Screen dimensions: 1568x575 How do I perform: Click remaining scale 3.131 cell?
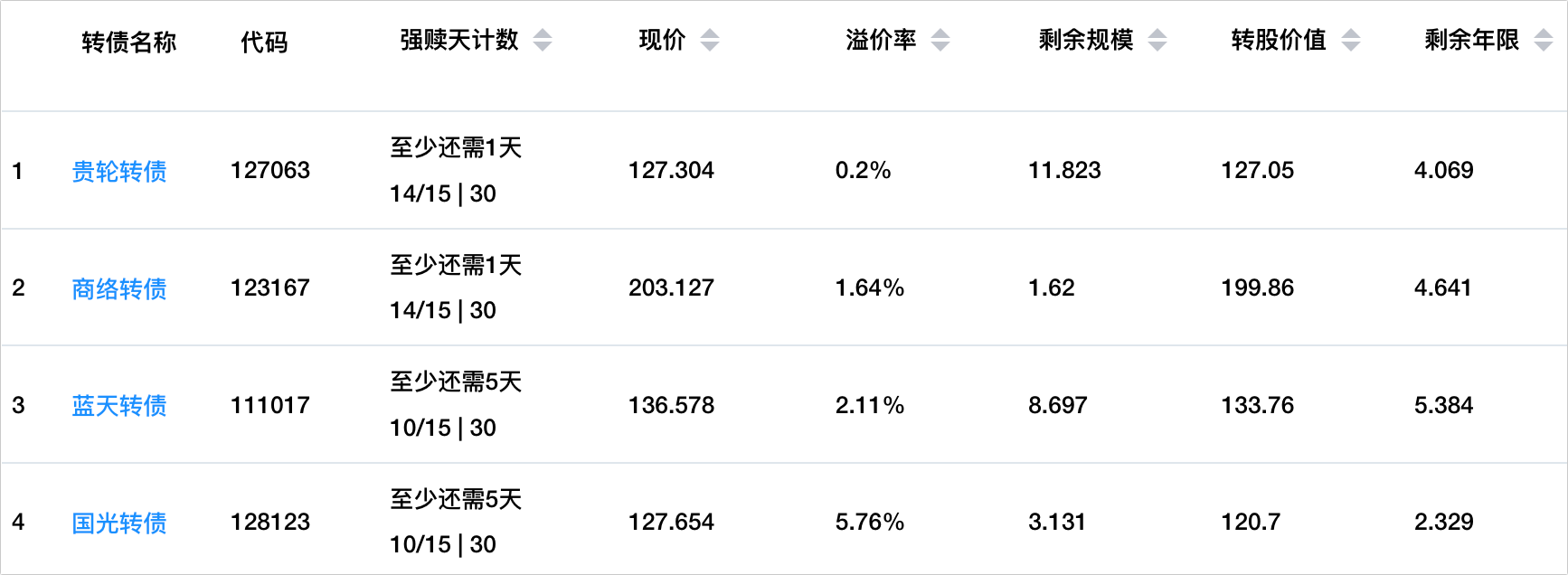point(1056,522)
